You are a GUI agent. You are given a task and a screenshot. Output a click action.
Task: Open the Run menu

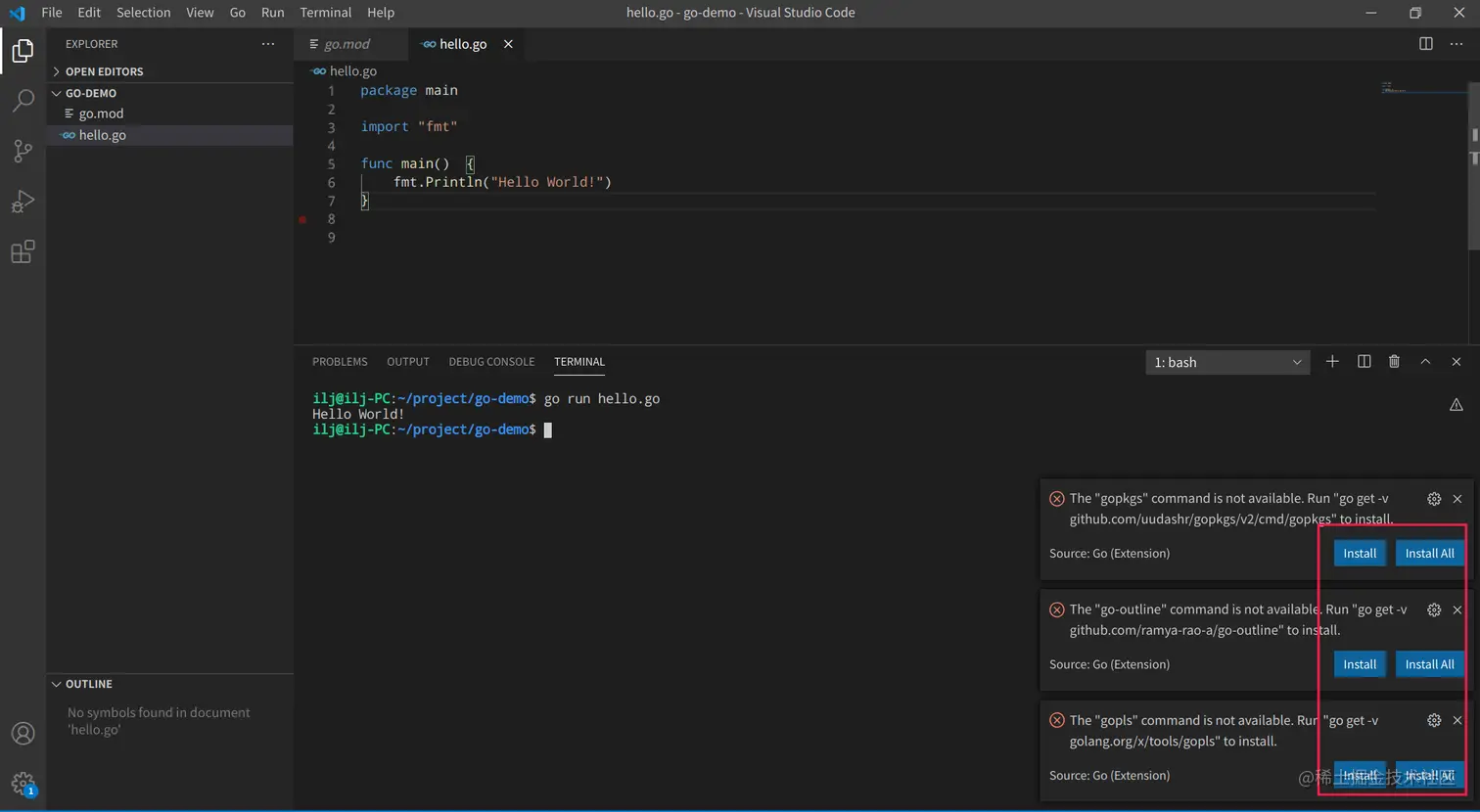click(x=273, y=13)
